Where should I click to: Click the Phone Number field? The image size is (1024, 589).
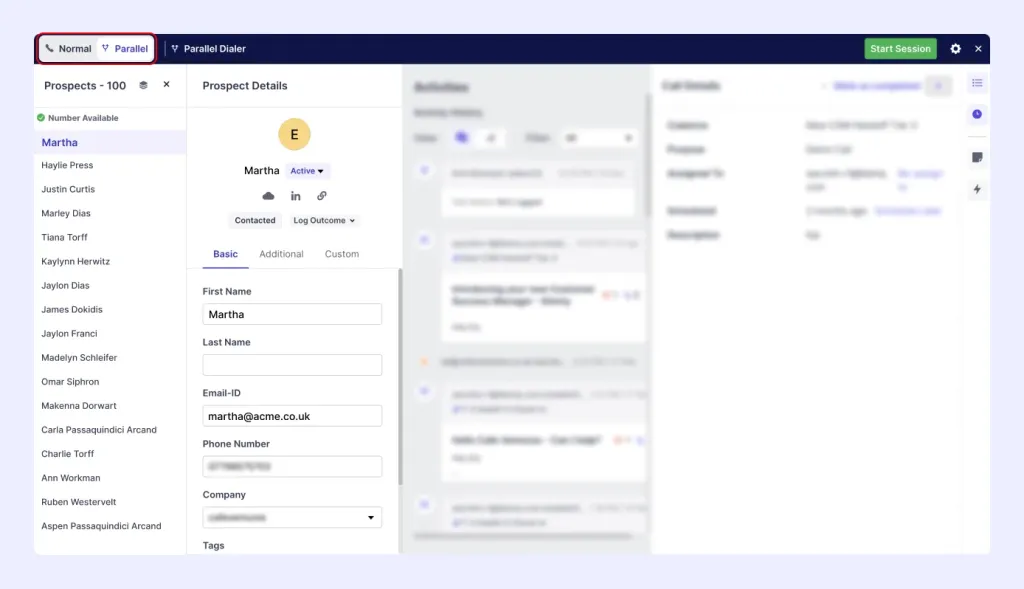tap(292, 467)
